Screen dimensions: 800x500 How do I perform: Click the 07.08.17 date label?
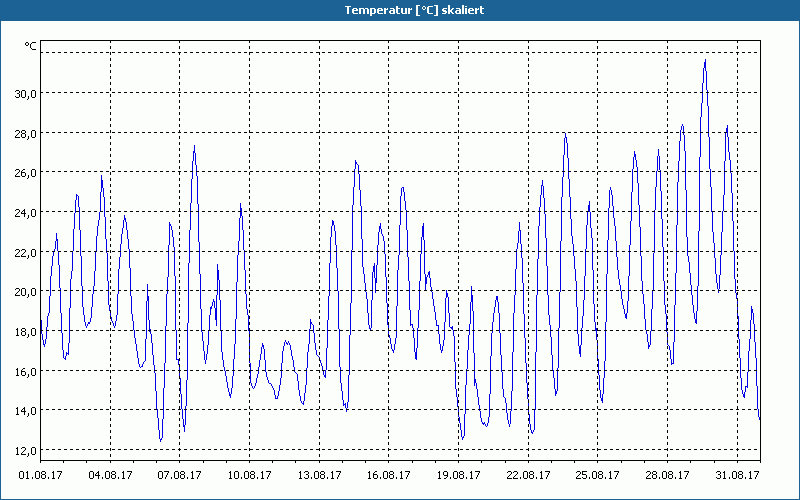tap(180, 476)
